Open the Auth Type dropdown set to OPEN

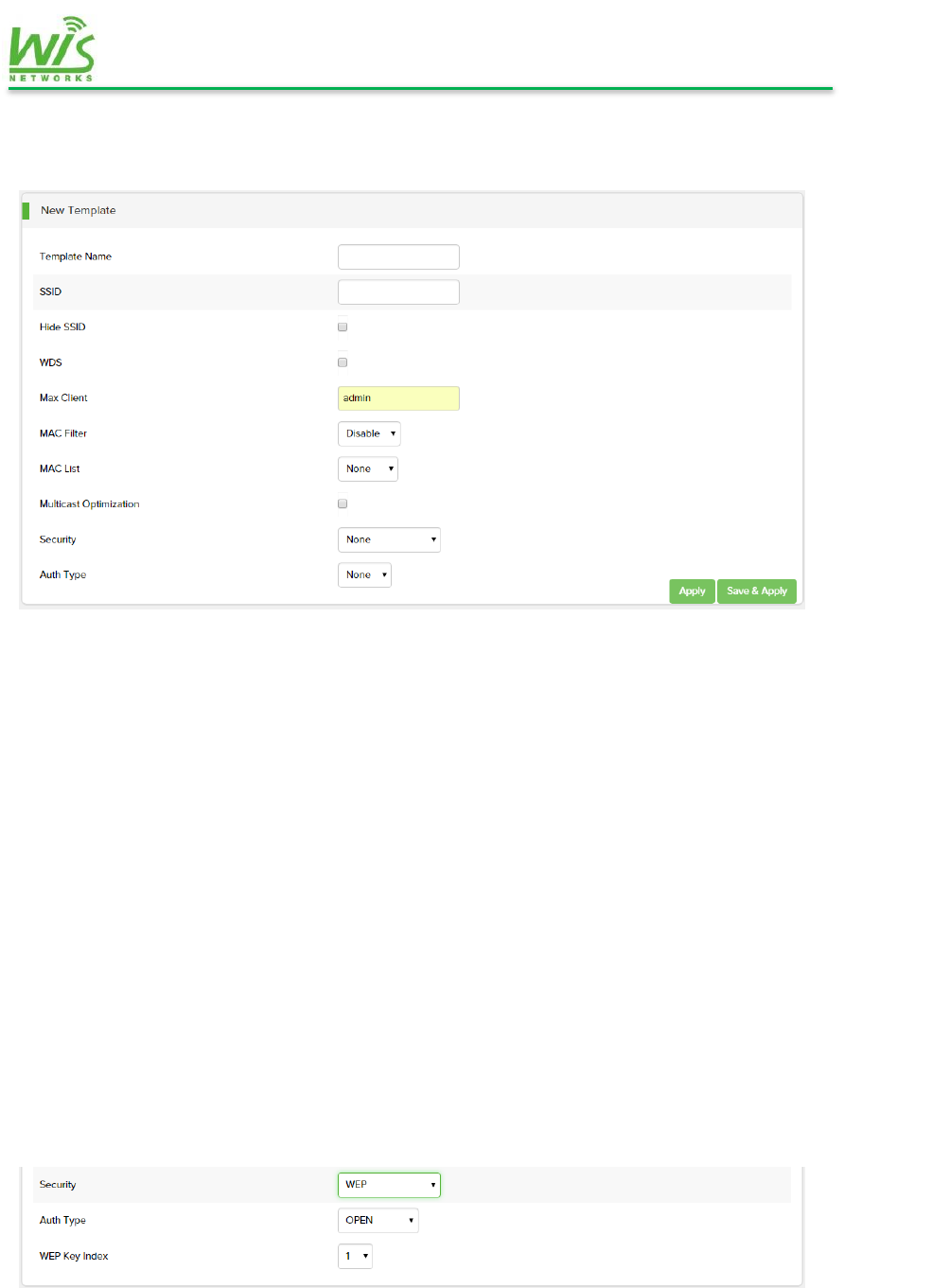click(378, 1220)
